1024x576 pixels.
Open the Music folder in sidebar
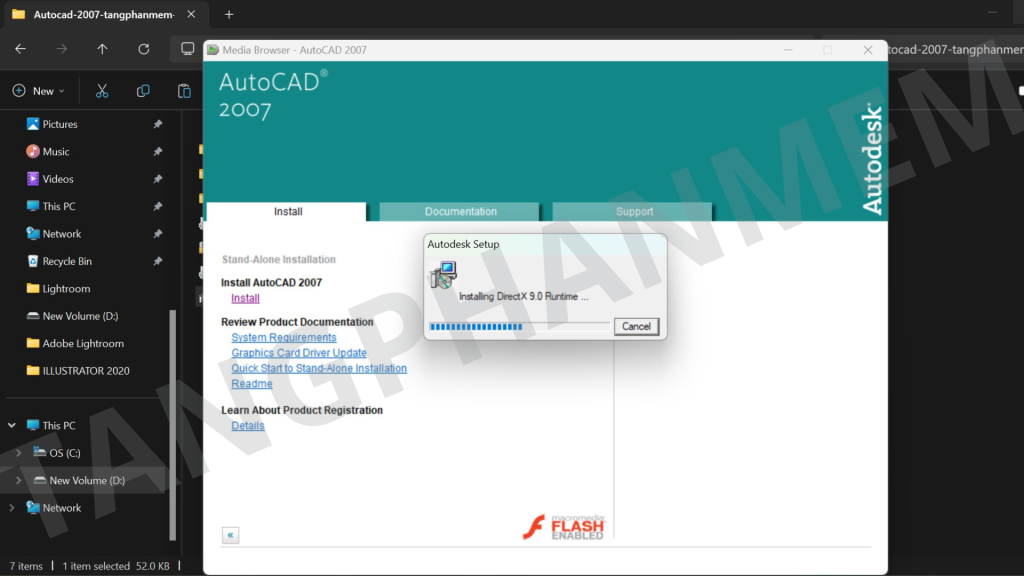[x=56, y=152]
